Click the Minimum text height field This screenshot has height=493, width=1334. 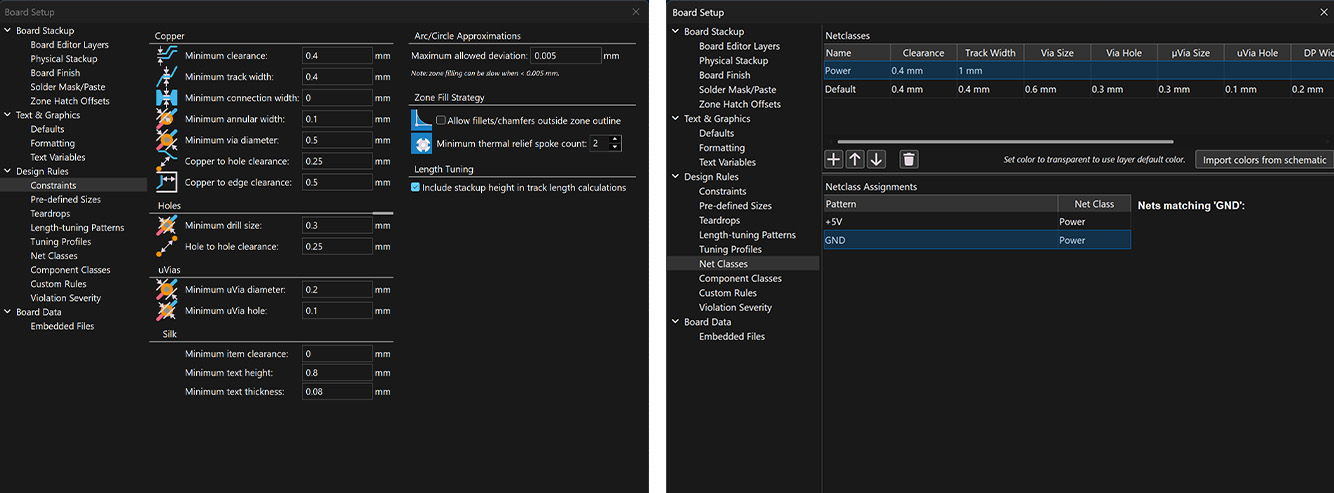point(337,373)
